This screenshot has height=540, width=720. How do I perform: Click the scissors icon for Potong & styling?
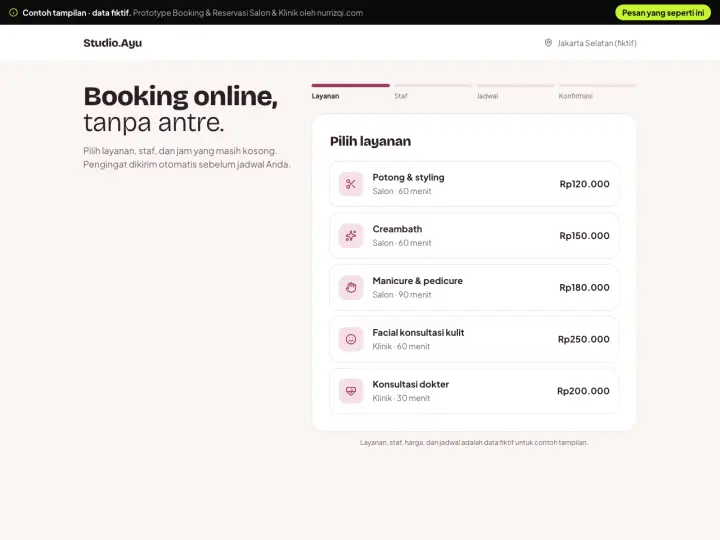point(351,184)
